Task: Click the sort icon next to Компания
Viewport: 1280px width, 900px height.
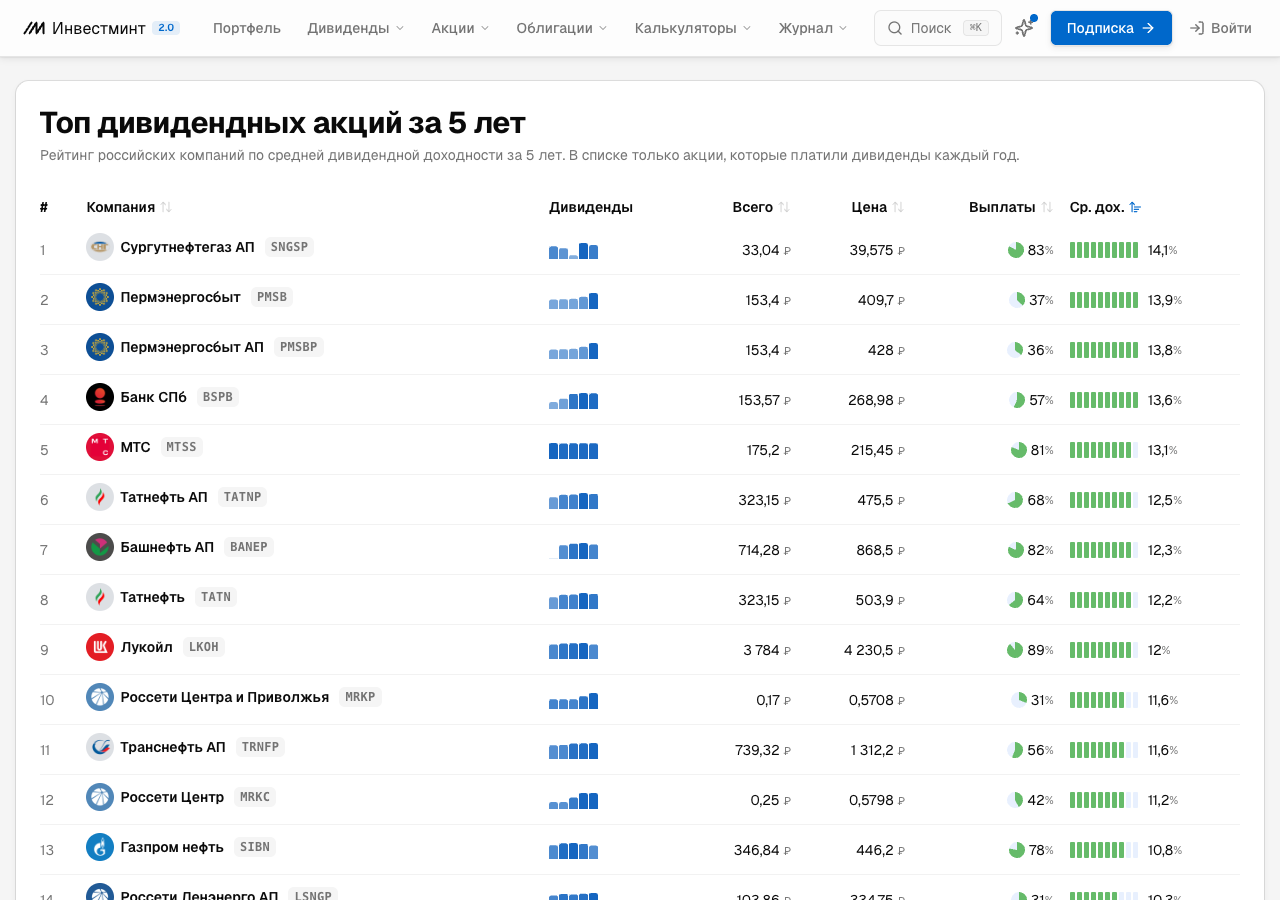Action: [166, 207]
